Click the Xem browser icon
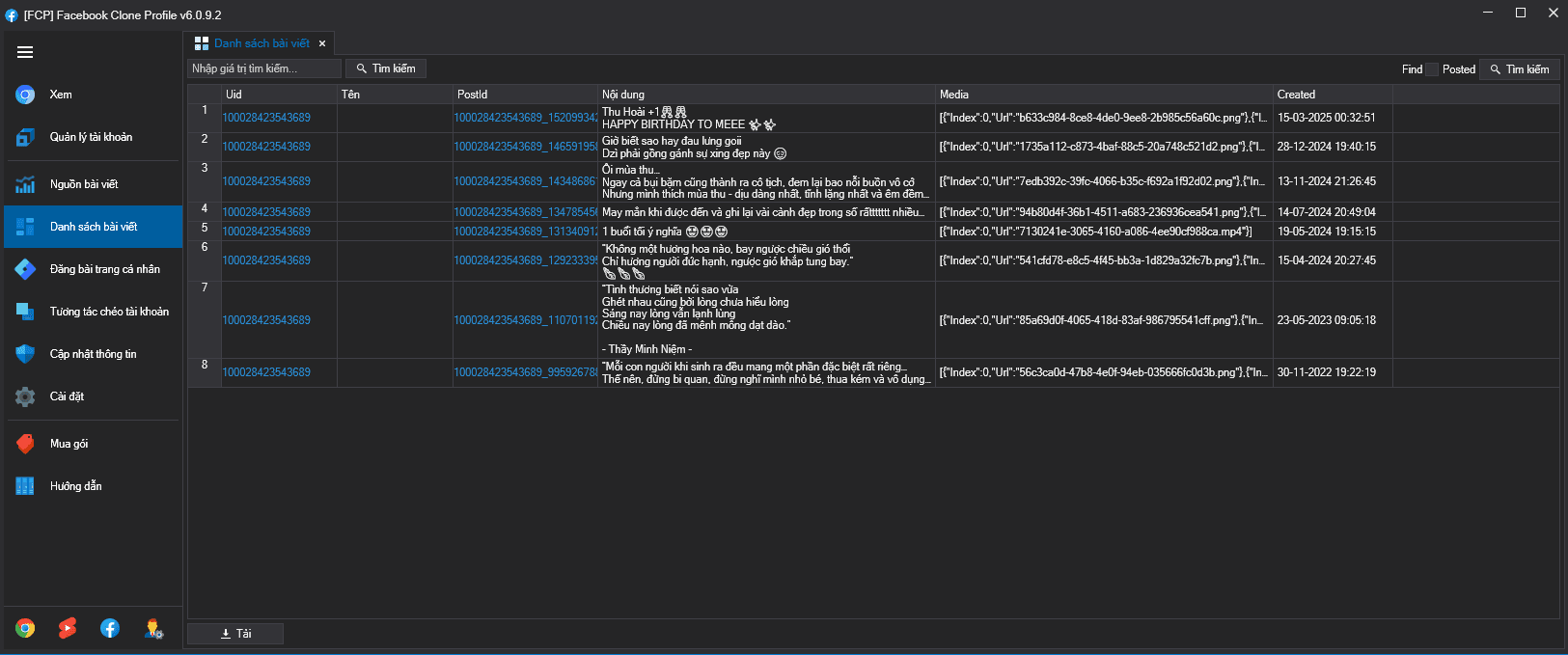The width and height of the screenshot is (1568, 655). click(25, 95)
